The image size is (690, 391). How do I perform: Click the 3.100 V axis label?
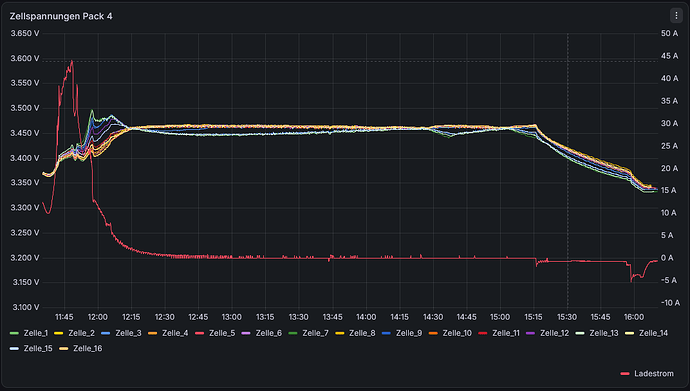(x=25, y=307)
